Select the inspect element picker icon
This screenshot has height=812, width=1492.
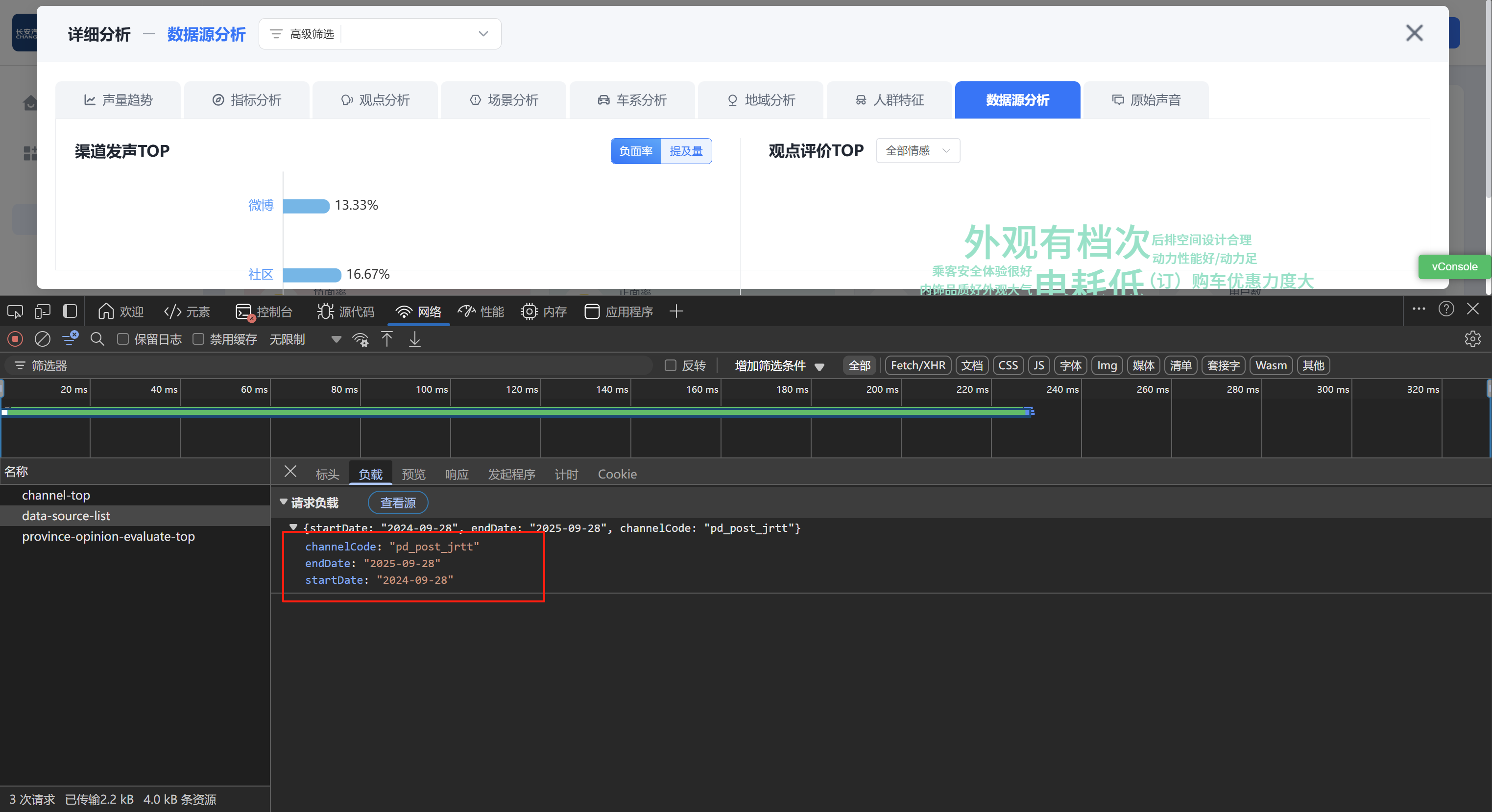15,311
